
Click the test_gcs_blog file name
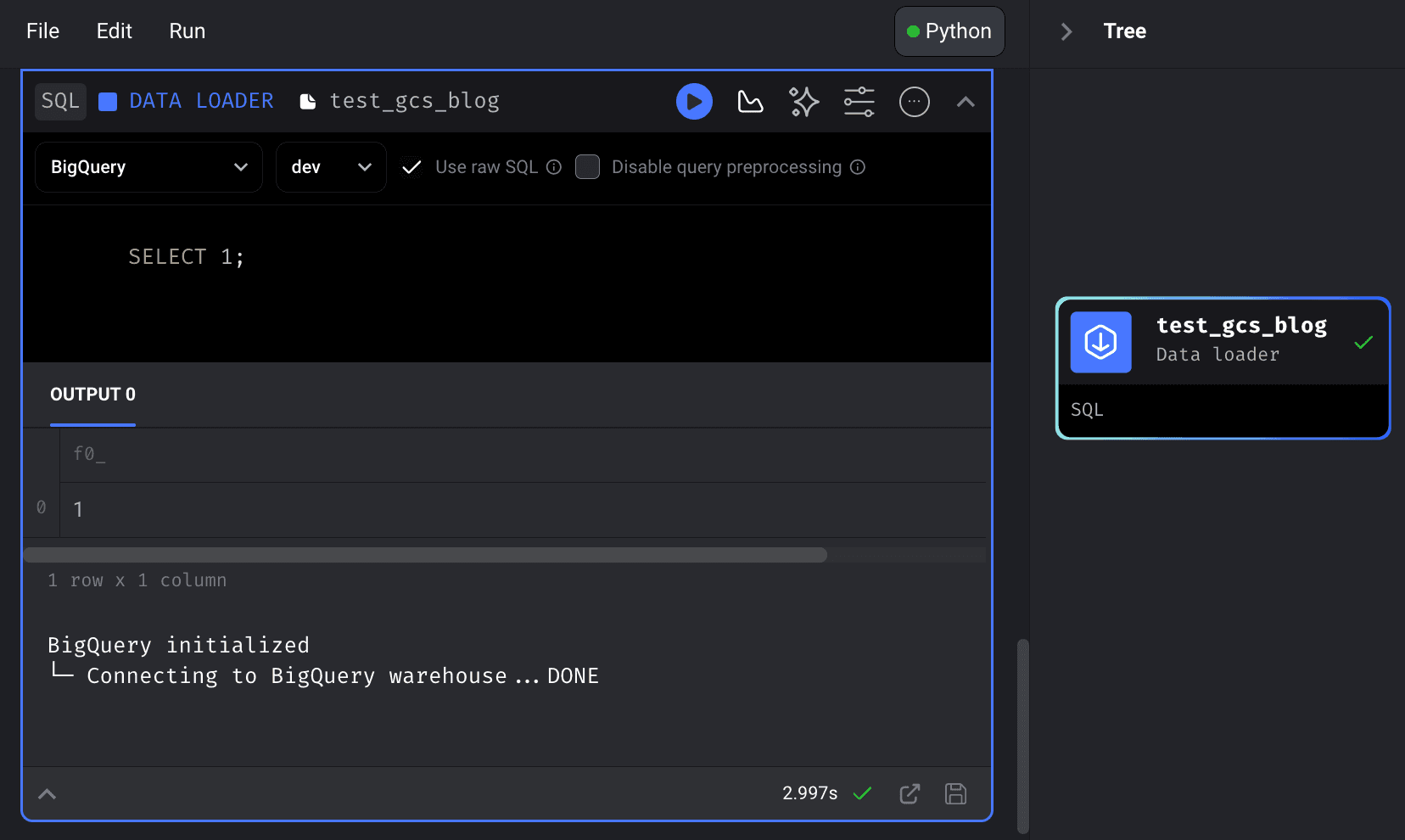click(x=414, y=101)
